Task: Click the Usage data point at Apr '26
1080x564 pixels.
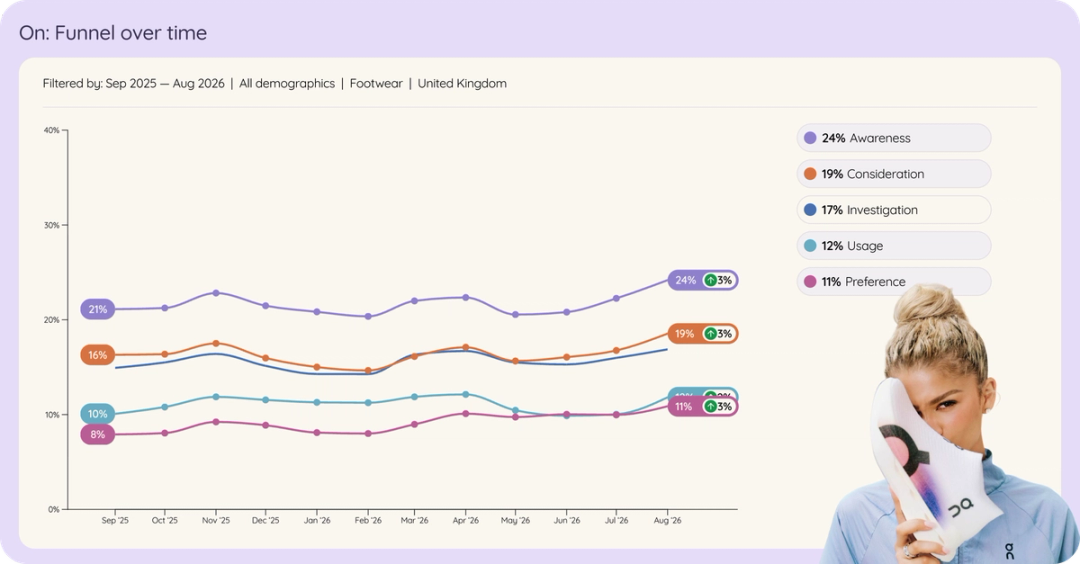Action: (x=466, y=395)
